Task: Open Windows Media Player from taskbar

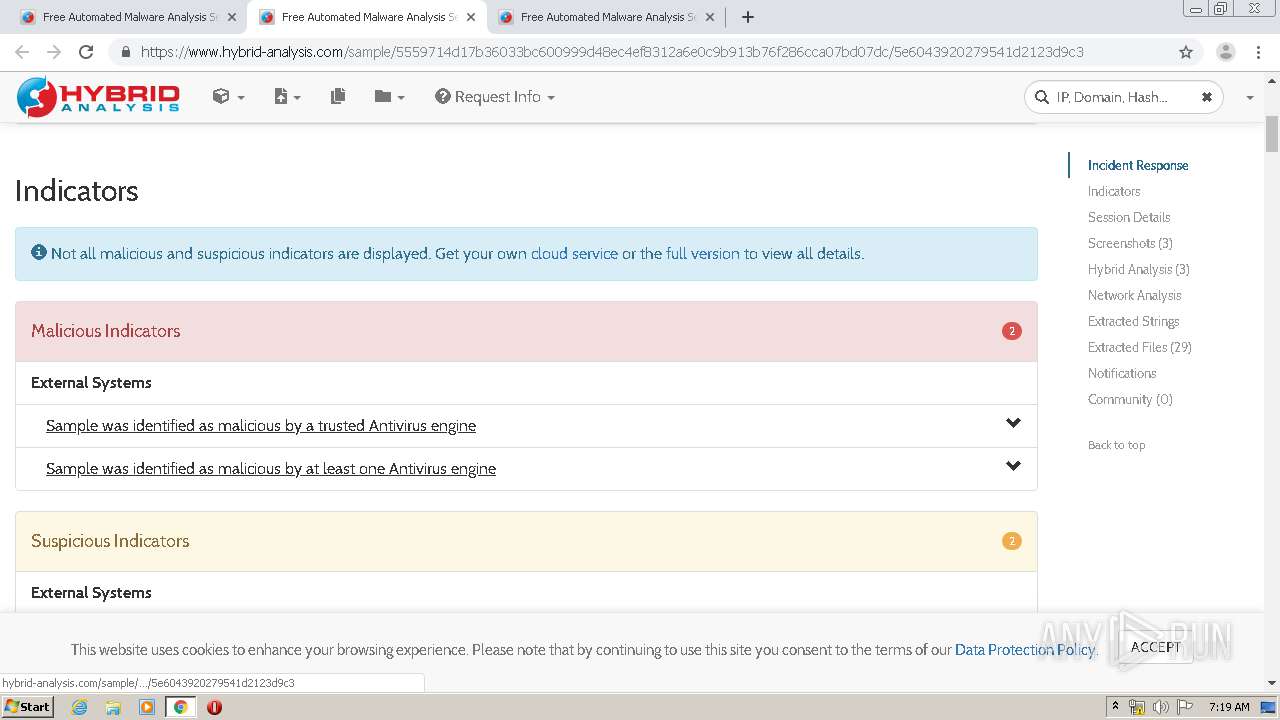Action: pos(147,707)
